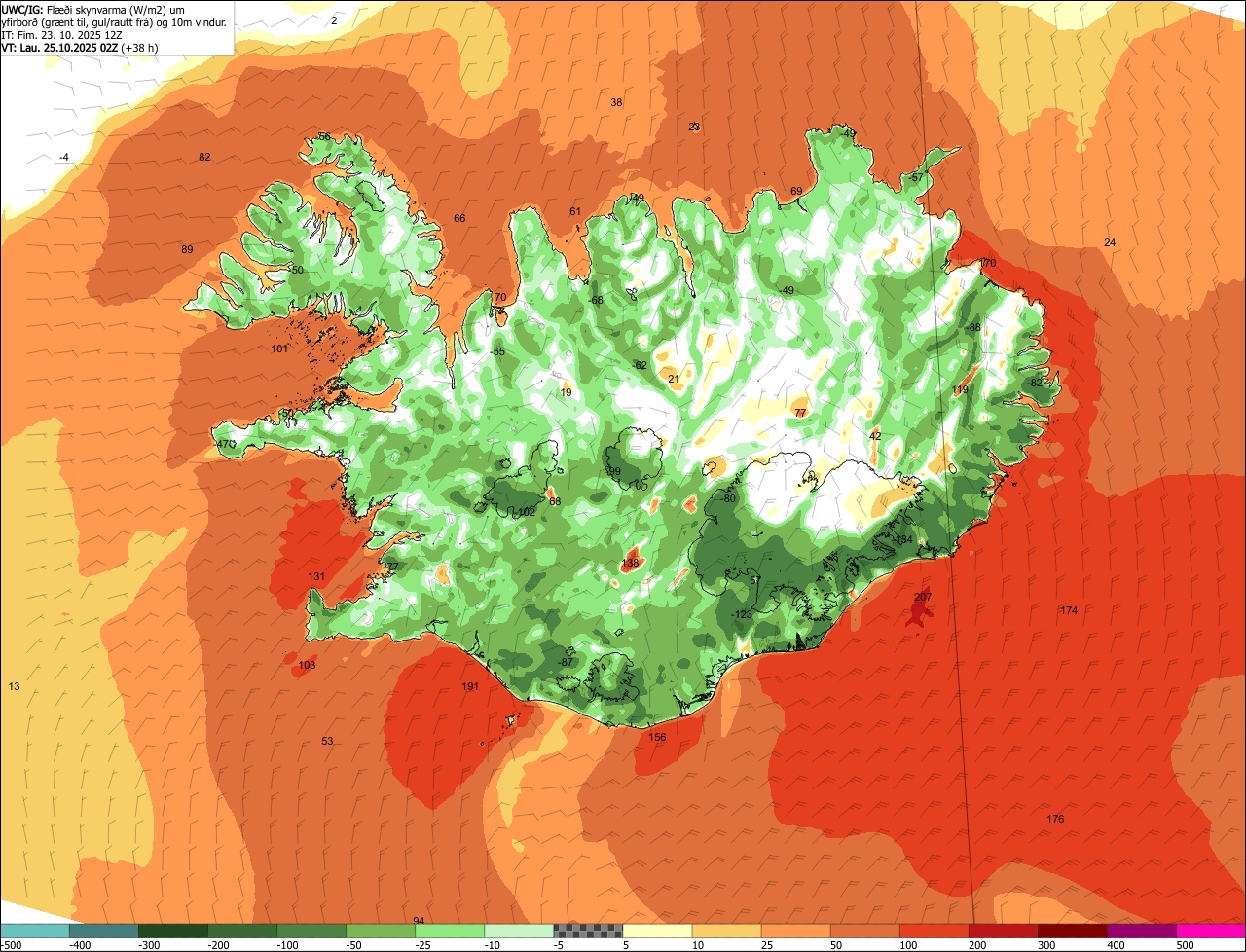This screenshot has height=952, width=1246.
Task: Click the map value 191 off the south coast
Action: click(x=470, y=686)
